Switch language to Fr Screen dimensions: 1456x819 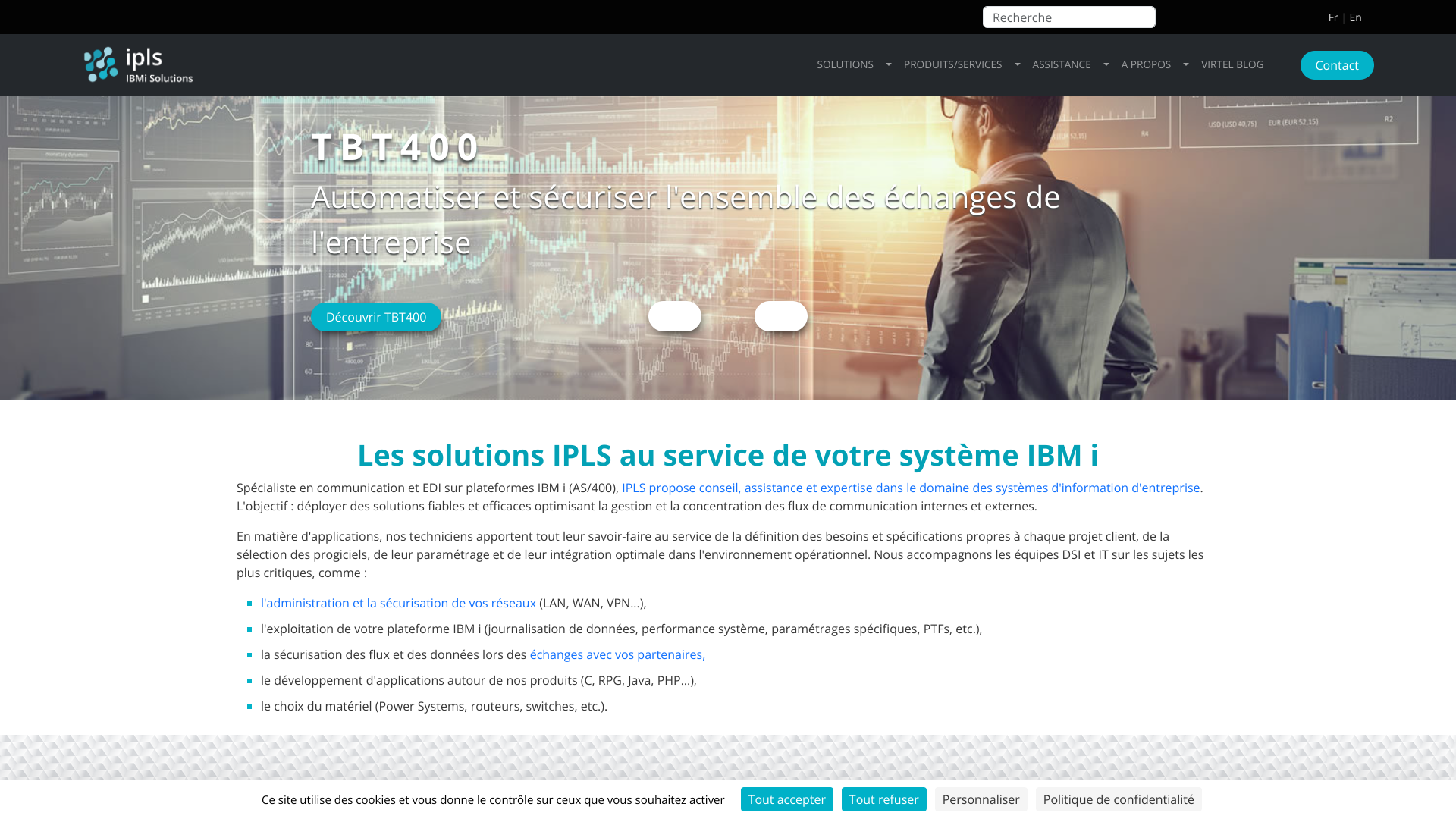[1332, 17]
